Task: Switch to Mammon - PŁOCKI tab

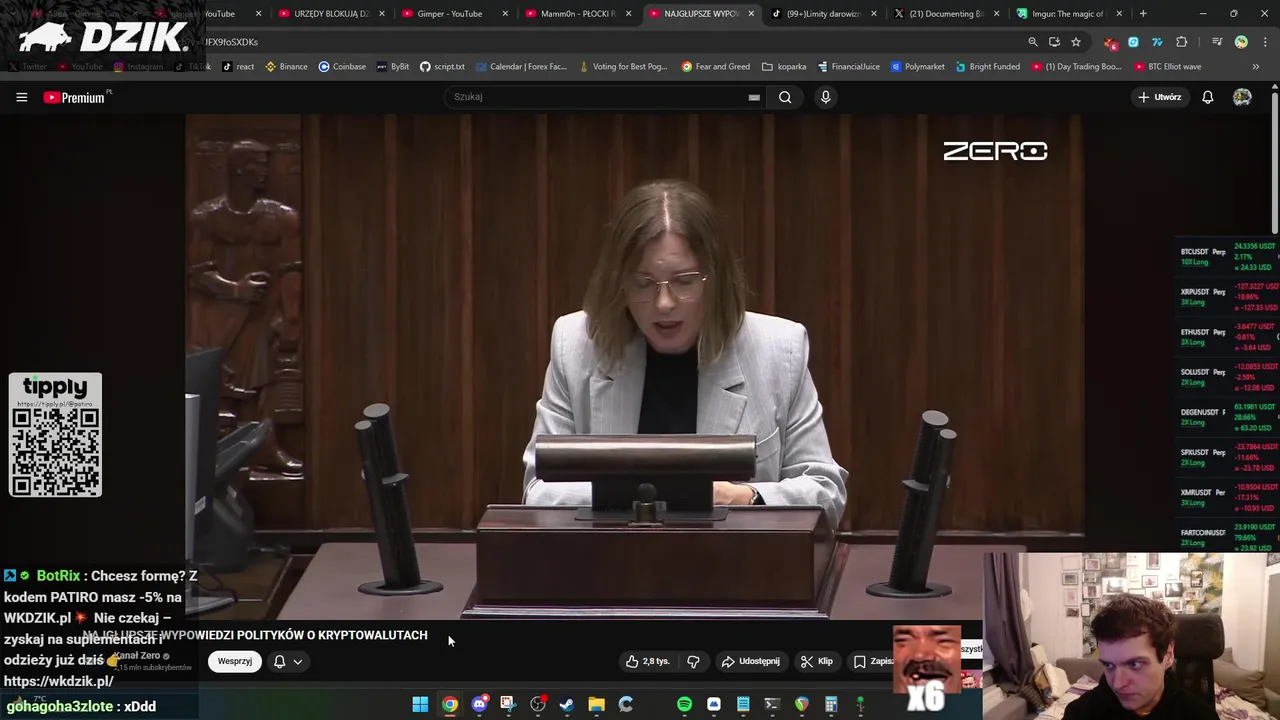Action: coord(577,14)
